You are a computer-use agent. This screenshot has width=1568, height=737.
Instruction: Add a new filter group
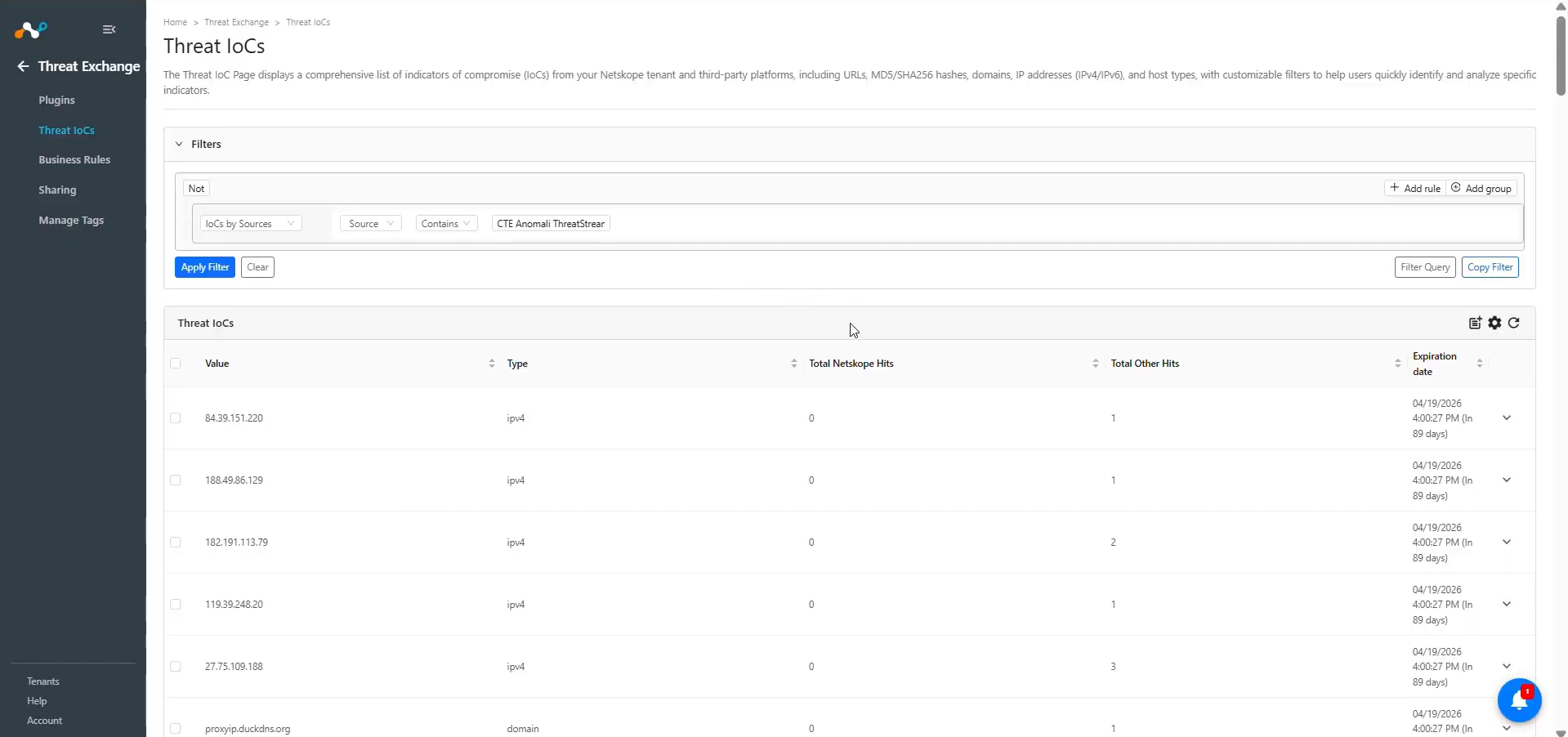(x=1481, y=189)
